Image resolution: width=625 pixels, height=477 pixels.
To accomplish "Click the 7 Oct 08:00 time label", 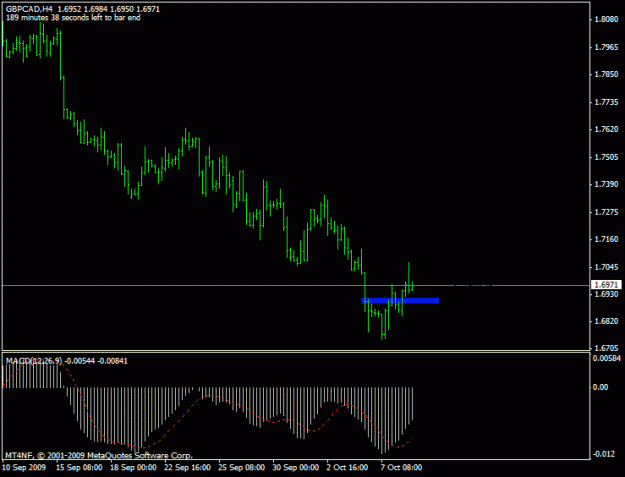I will [401, 467].
